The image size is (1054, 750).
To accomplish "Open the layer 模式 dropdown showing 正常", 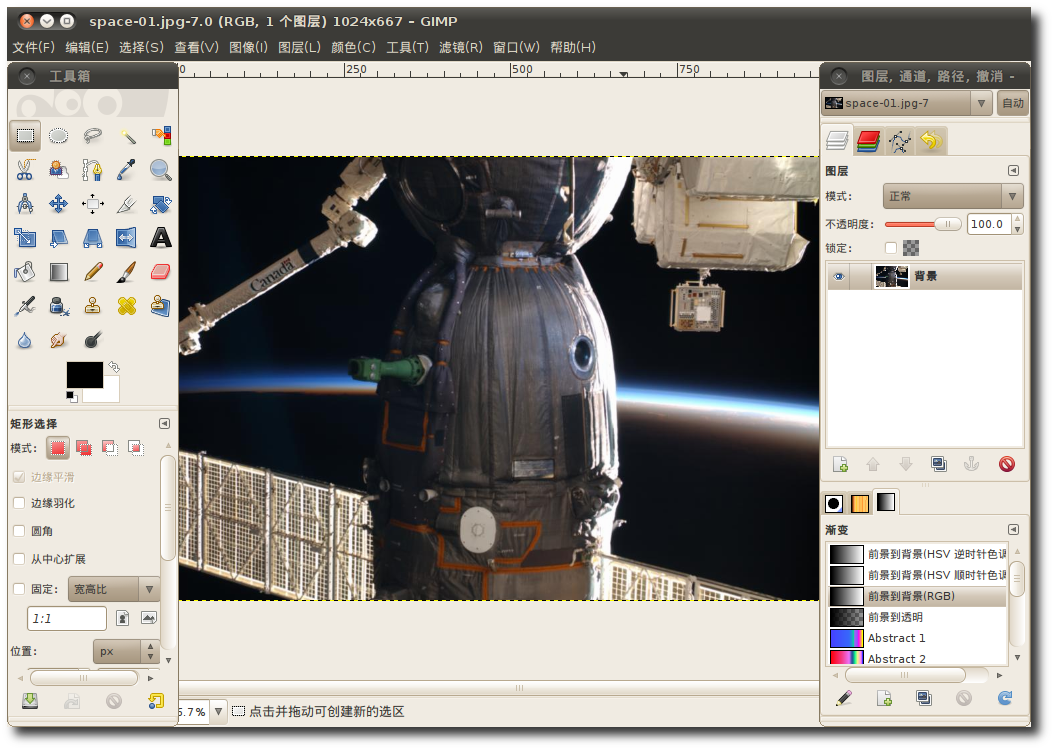I will [x=952, y=196].
